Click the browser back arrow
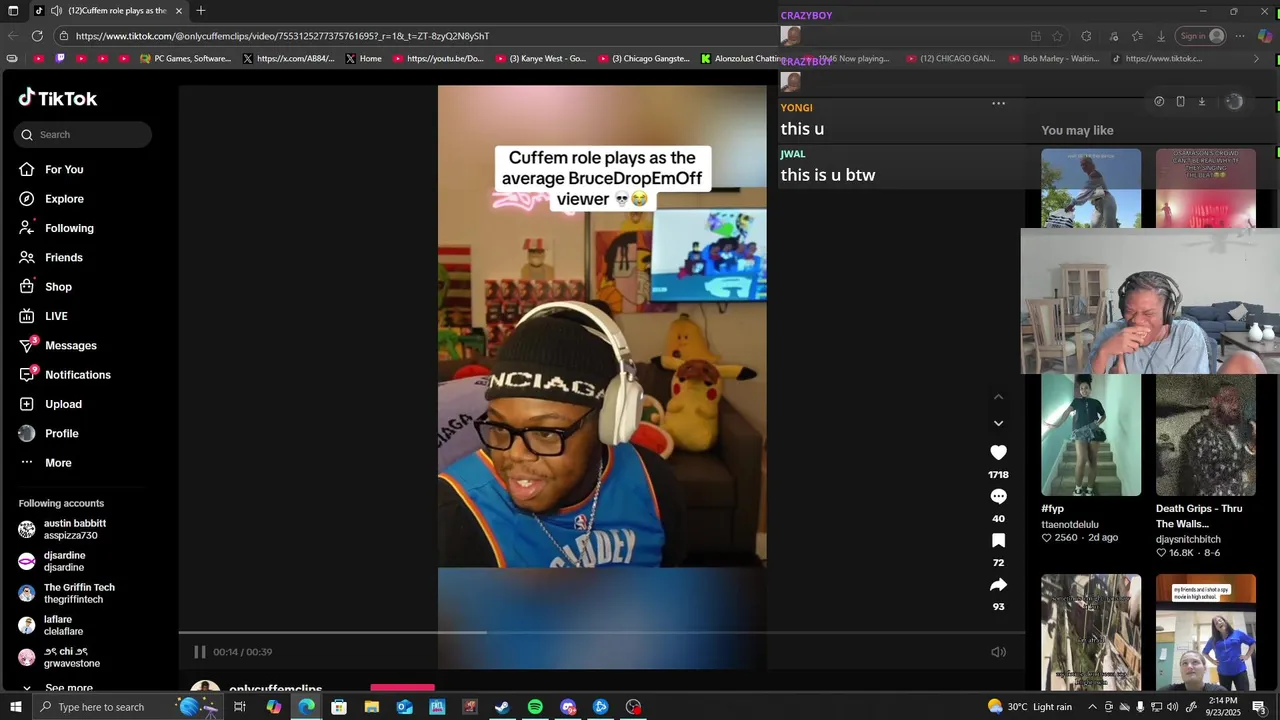This screenshot has width=1280, height=720. [x=12, y=36]
